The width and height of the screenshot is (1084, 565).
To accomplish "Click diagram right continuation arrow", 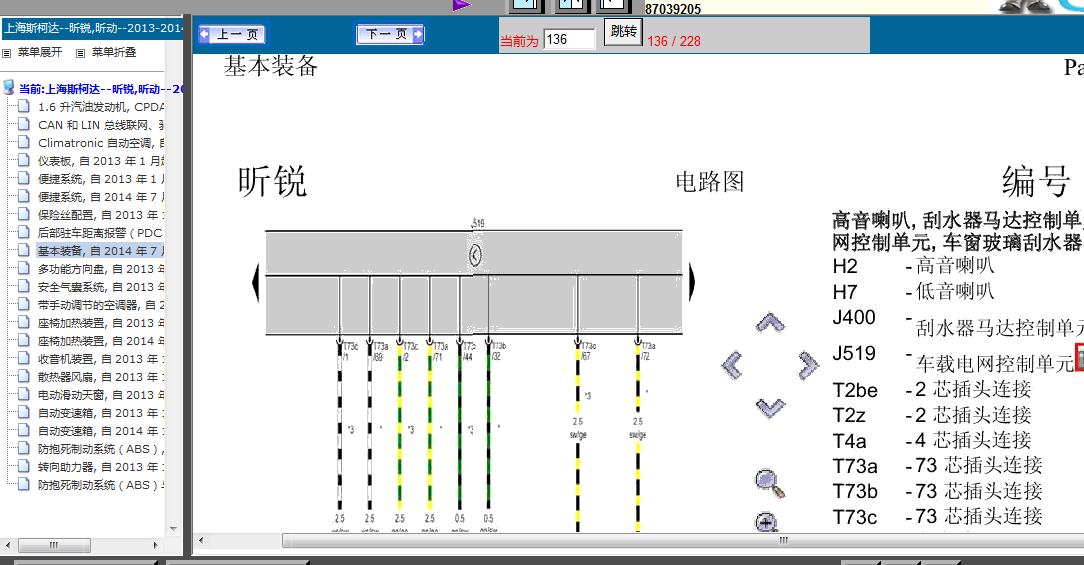I will click(x=691, y=282).
